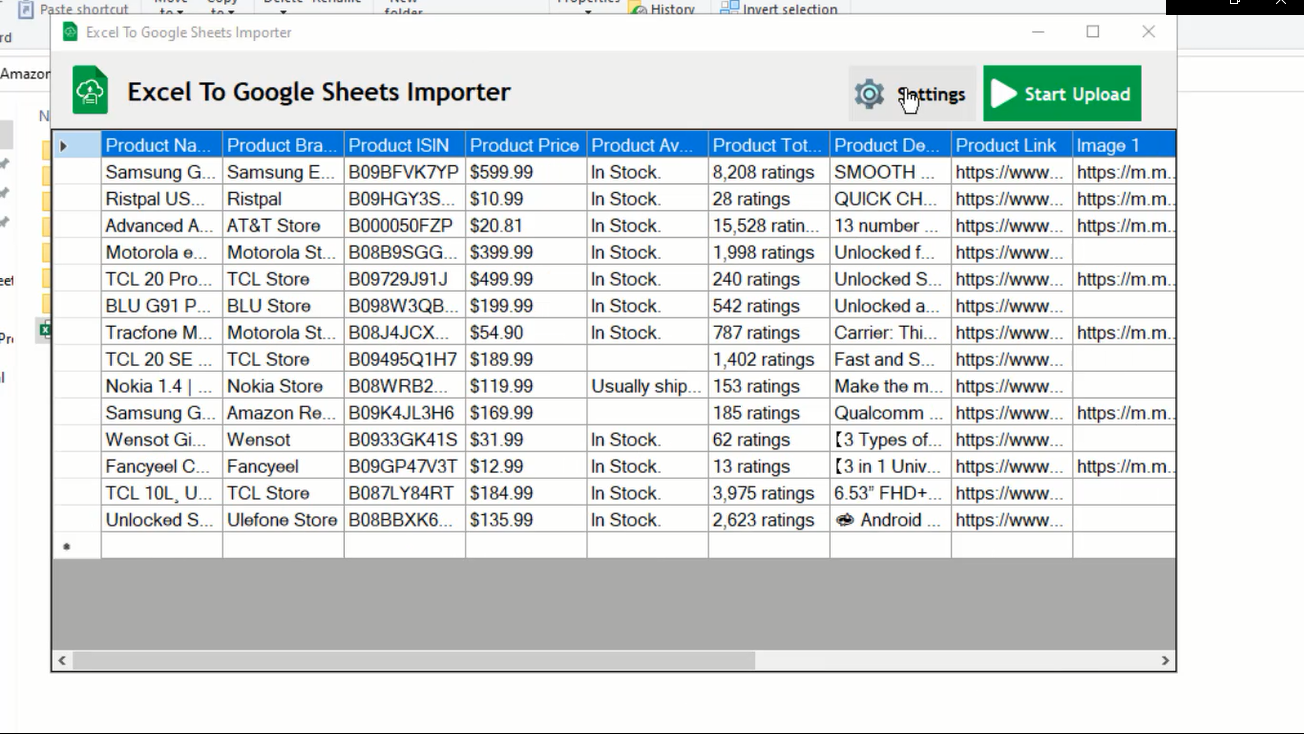The height and width of the screenshot is (734, 1304).
Task: Click the Product Description column header
Action: click(x=890, y=145)
